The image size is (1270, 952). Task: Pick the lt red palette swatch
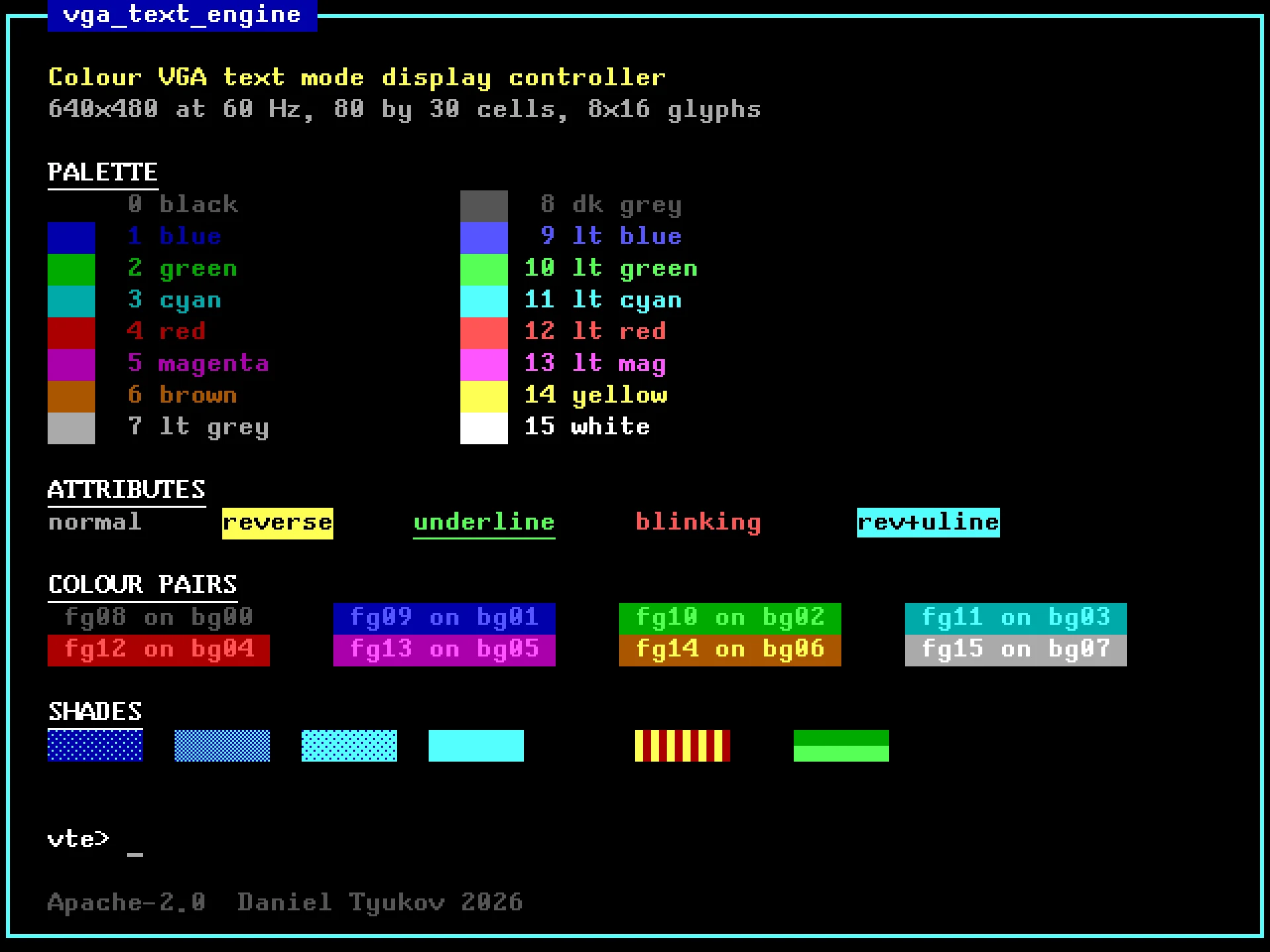[x=484, y=333]
